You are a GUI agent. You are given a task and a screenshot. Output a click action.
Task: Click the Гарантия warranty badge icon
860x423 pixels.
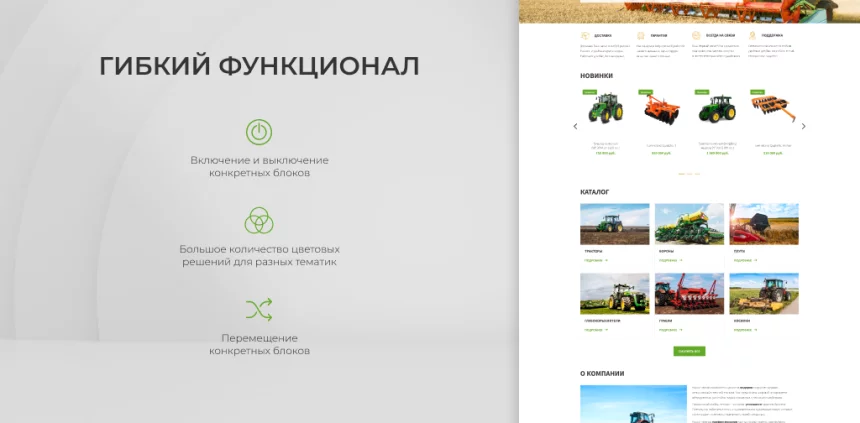641,35
